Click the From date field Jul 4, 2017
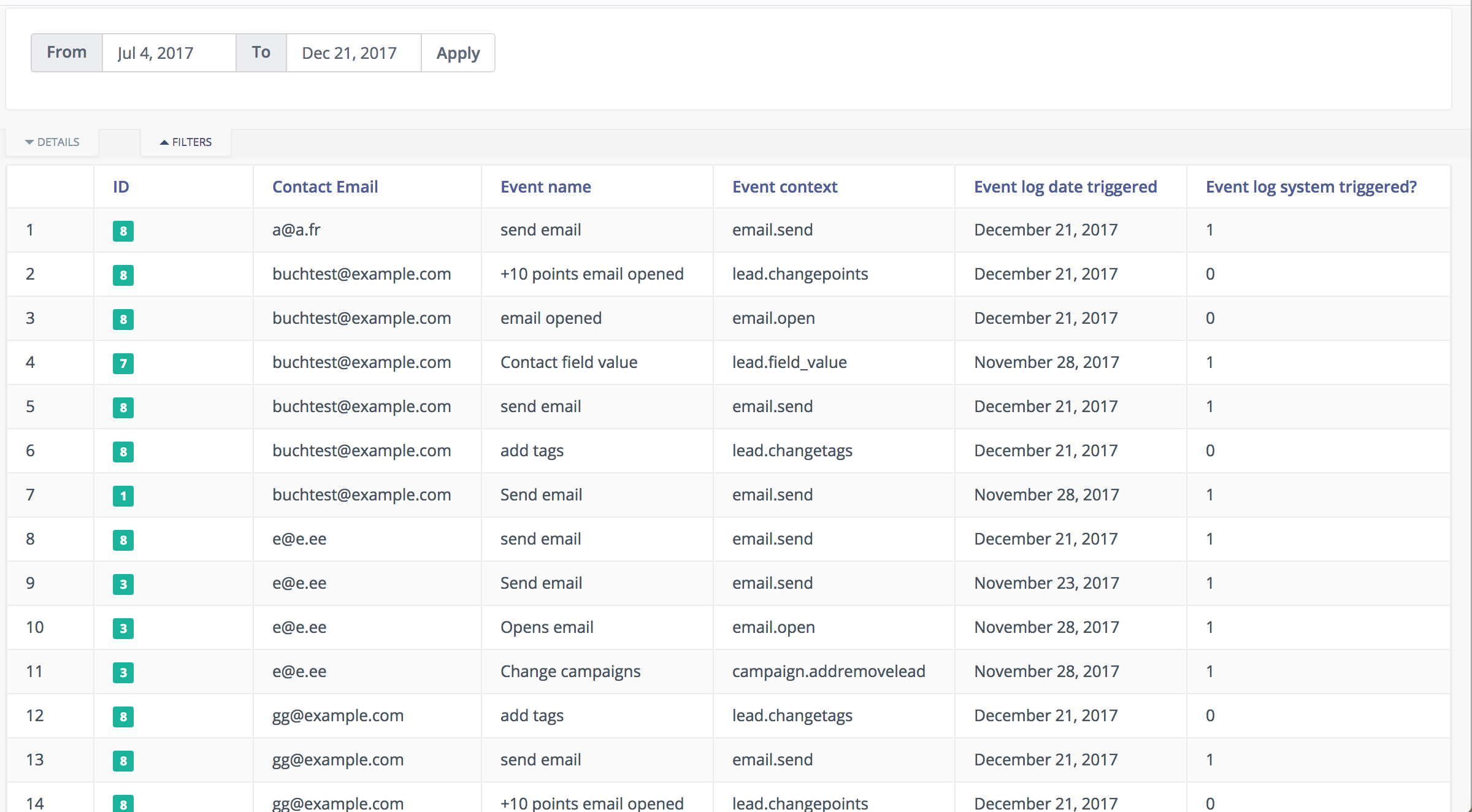This screenshot has width=1472, height=812. click(169, 53)
